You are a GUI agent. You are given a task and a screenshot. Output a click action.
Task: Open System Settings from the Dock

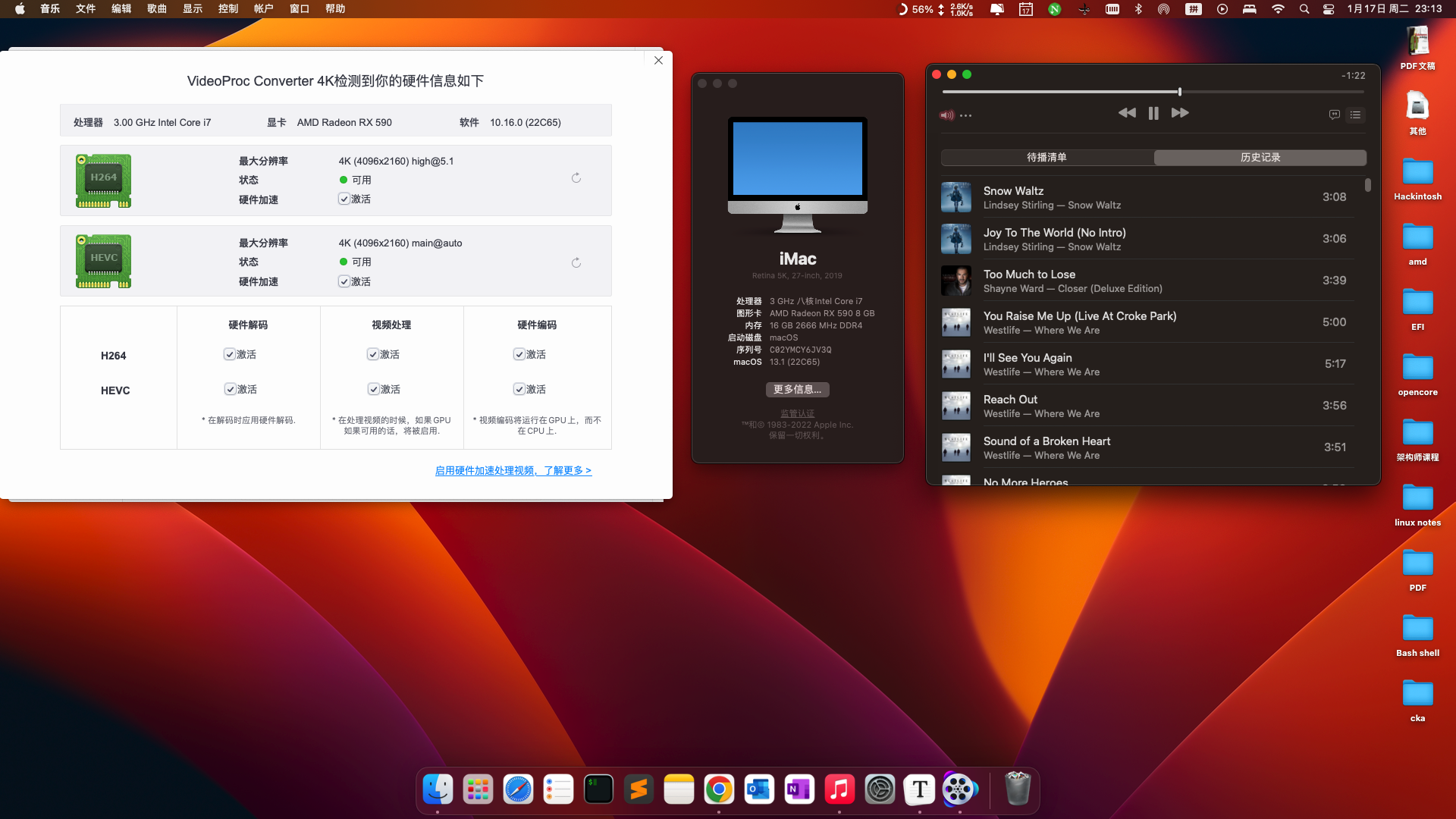pyautogui.click(x=880, y=789)
